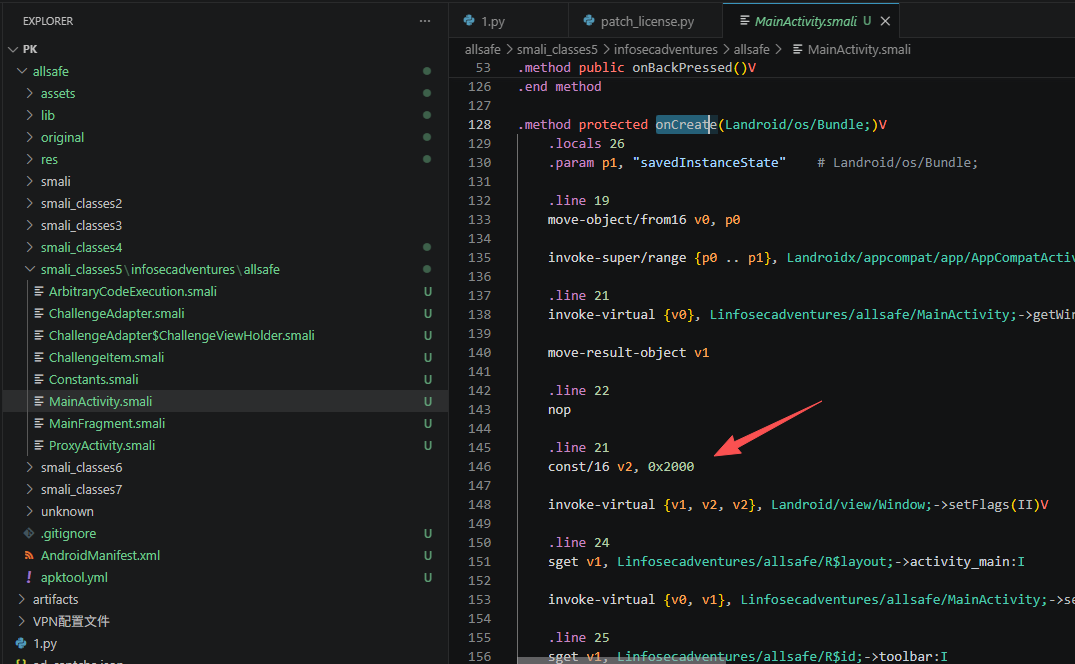Viewport: 1075px width, 664px height.
Task: Click file icon of ChallengeItem.smali
Action: [39, 357]
